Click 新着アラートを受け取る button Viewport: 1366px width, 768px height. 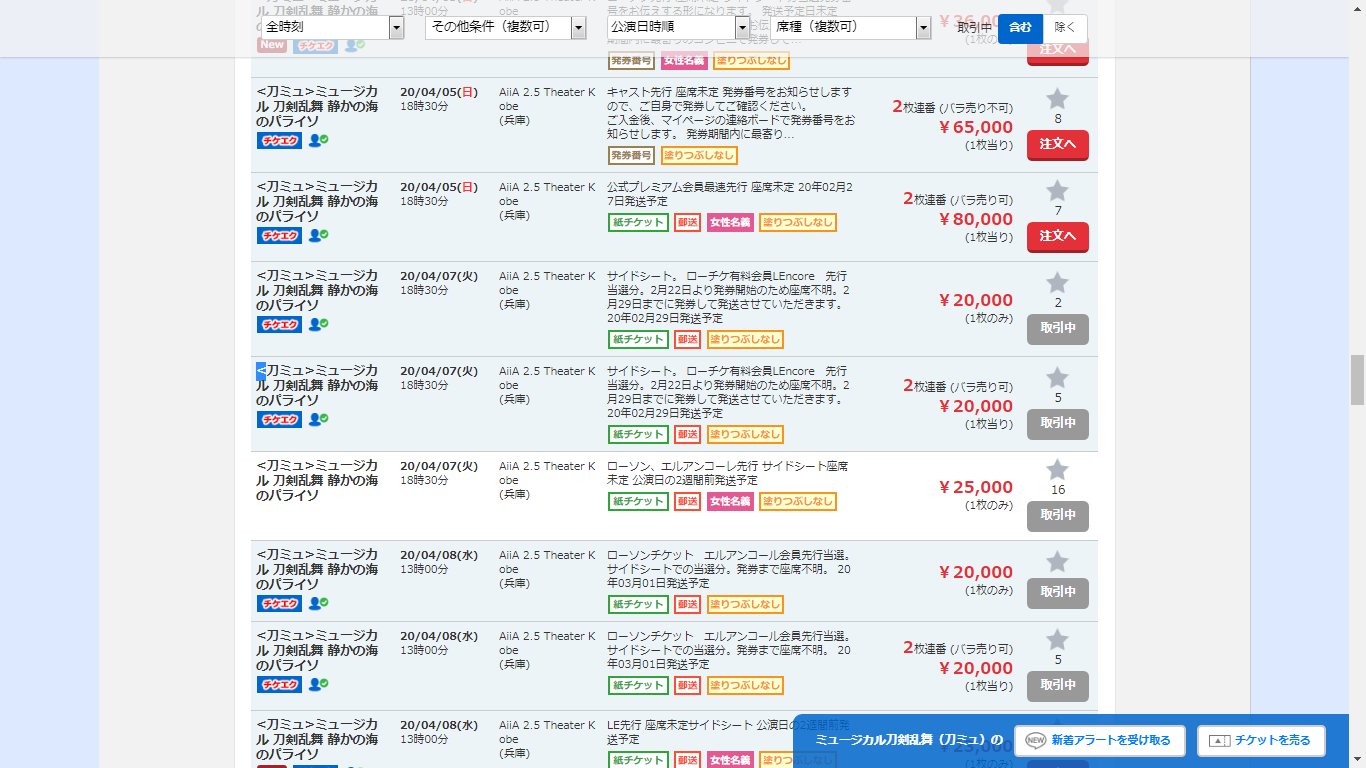1099,741
